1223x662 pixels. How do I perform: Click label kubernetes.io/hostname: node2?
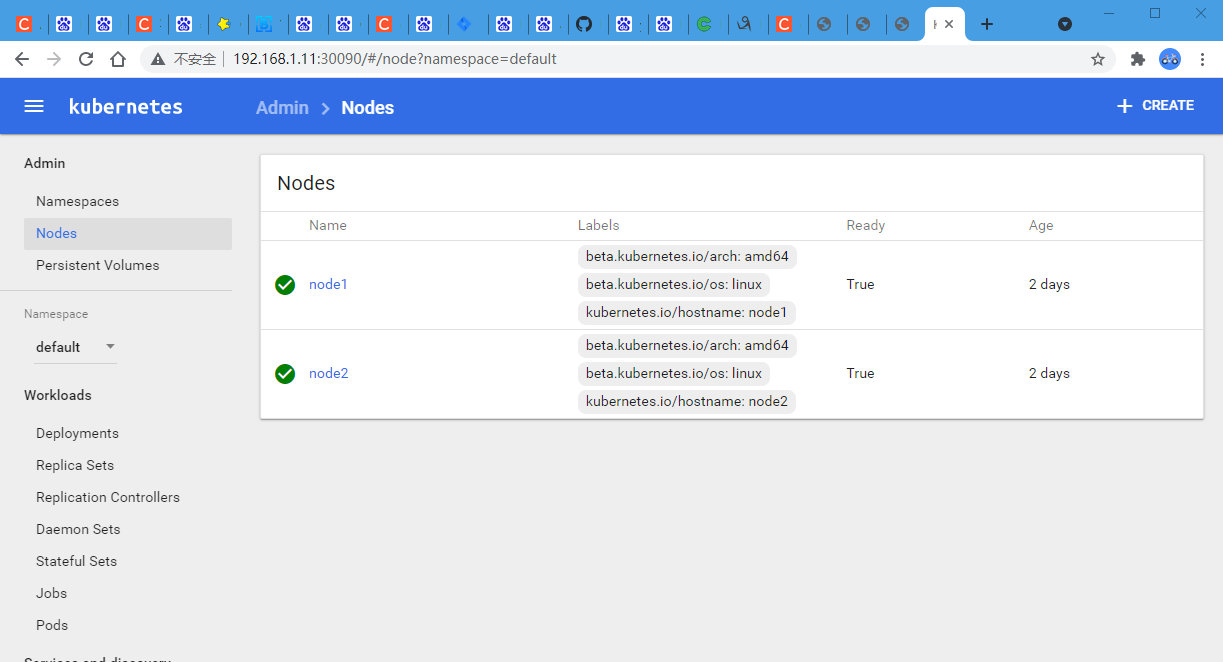(686, 401)
